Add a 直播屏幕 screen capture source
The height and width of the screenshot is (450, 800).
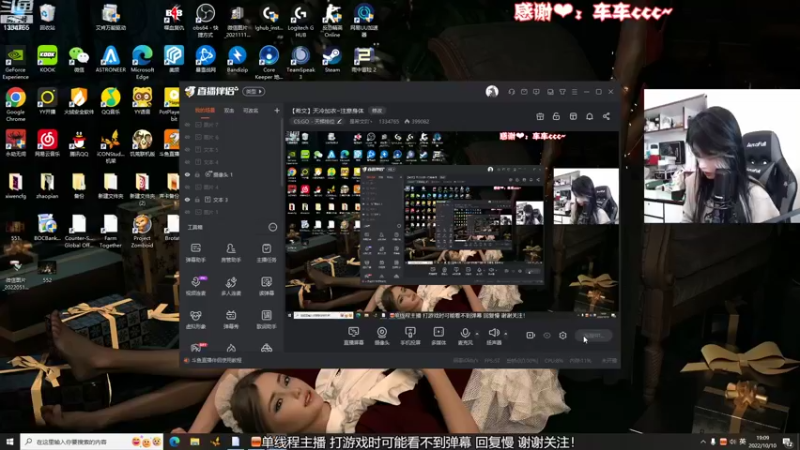pyautogui.click(x=354, y=336)
